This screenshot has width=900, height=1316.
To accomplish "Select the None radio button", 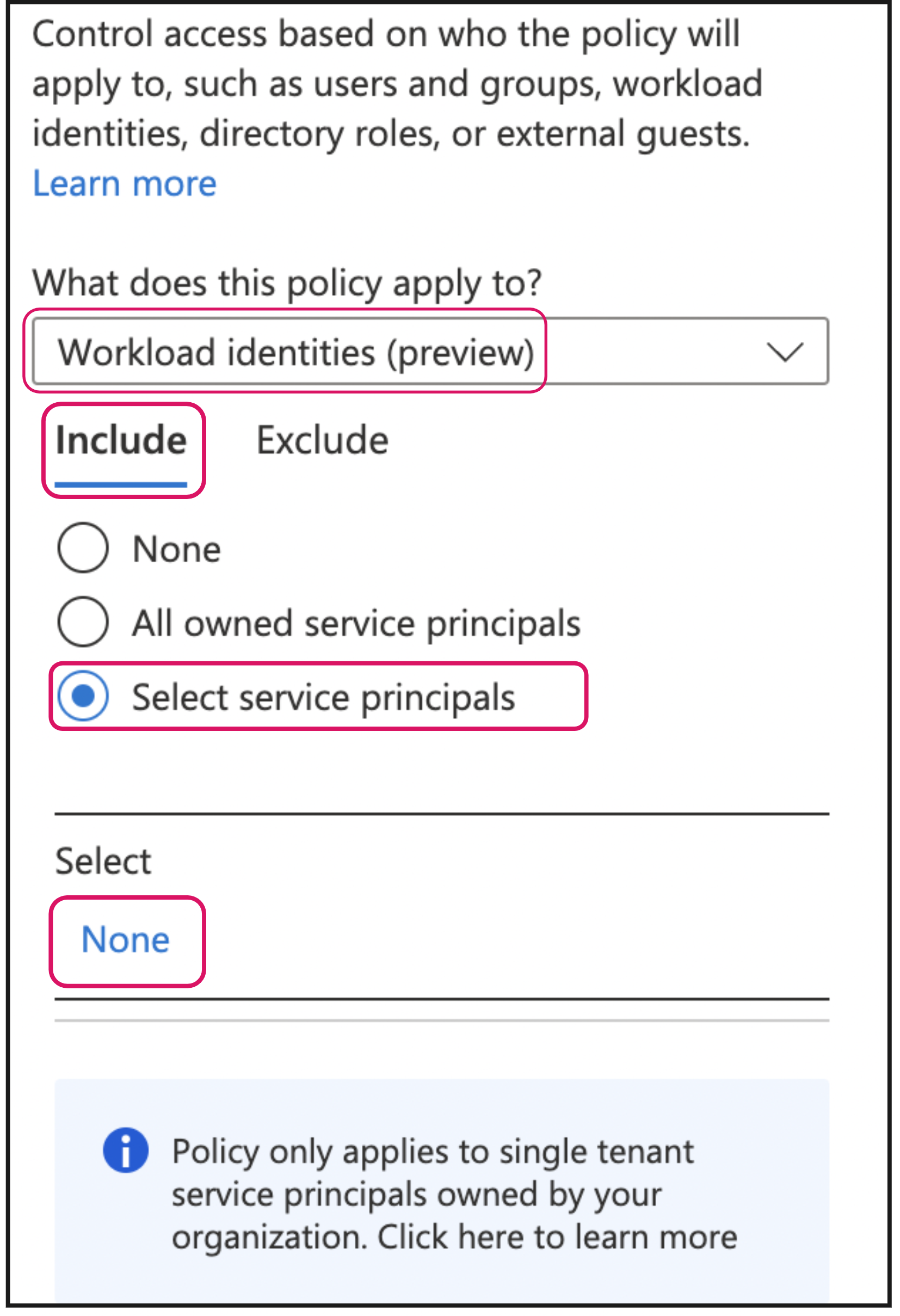I will 82,547.
